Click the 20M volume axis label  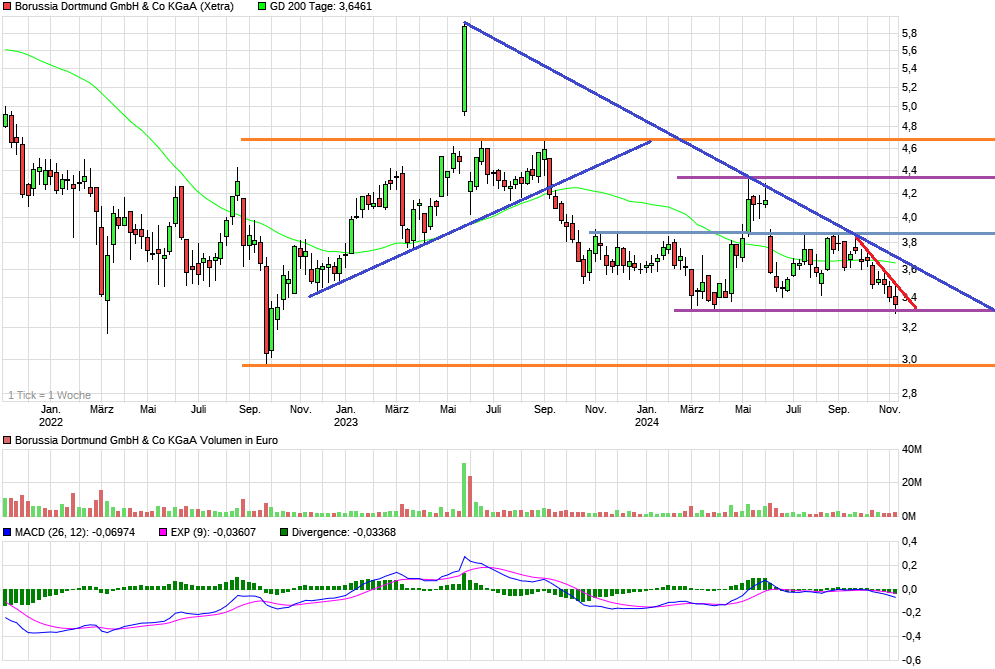[x=912, y=482]
